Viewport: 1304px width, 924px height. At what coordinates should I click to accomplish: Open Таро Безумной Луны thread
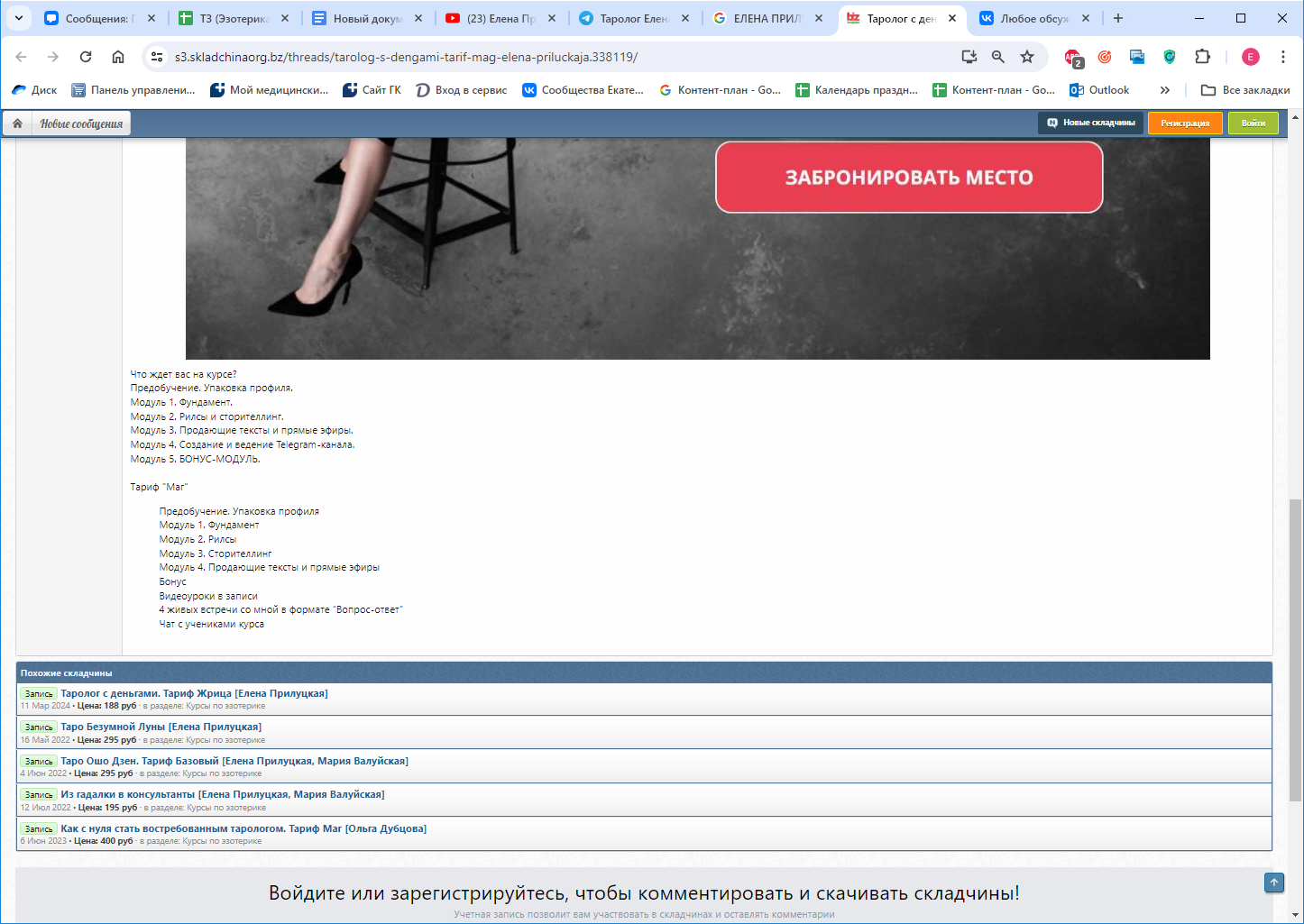click(x=161, y=727)
